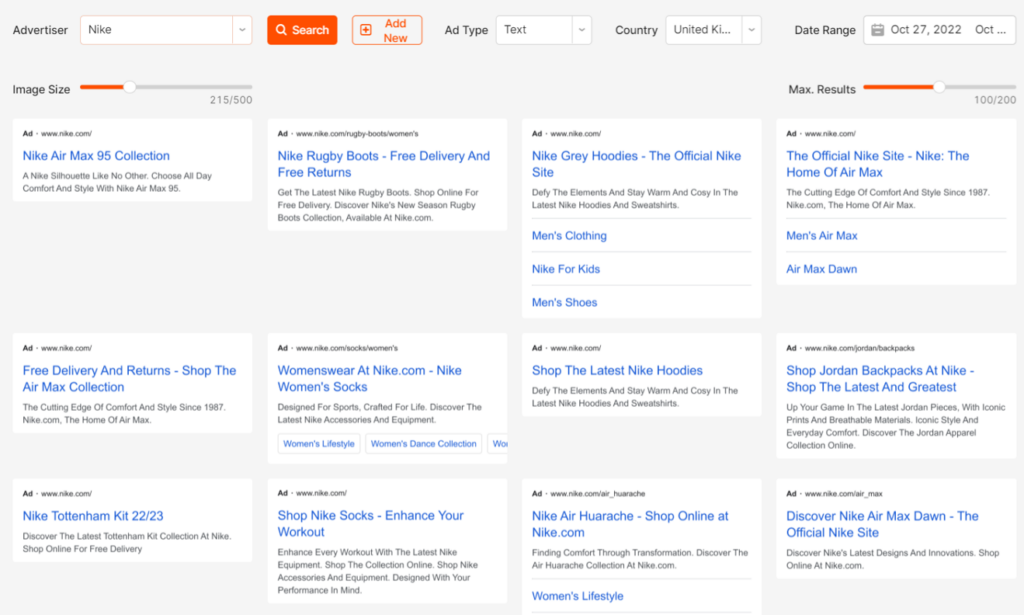1024x615 pixels.
Task: Click the calendar icon in Date Range
Action: (878, 30)
